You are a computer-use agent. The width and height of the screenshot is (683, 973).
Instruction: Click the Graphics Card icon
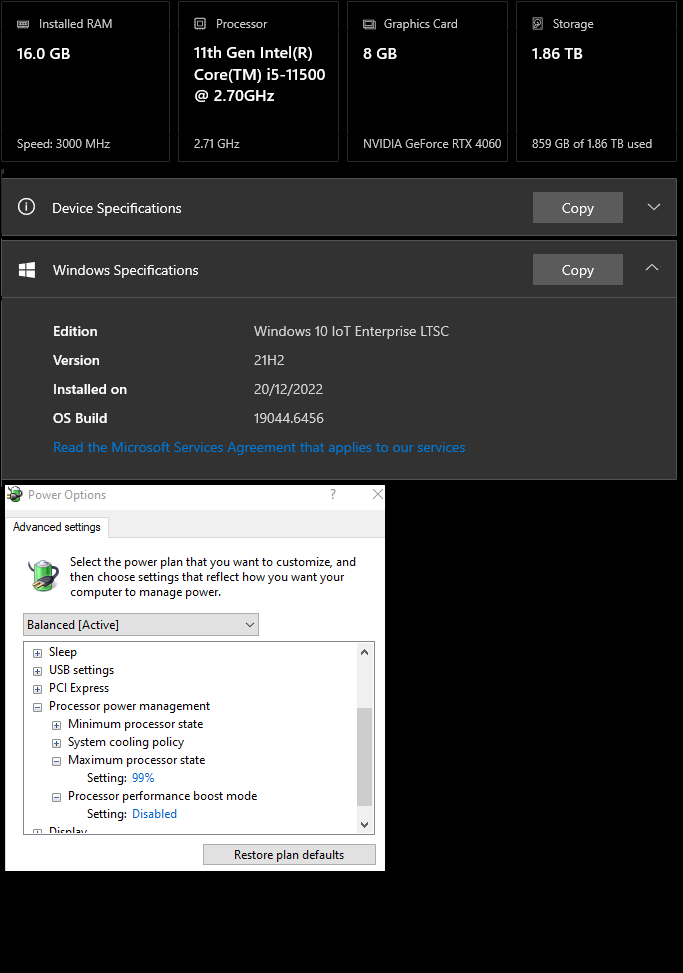tap(369, 24)
